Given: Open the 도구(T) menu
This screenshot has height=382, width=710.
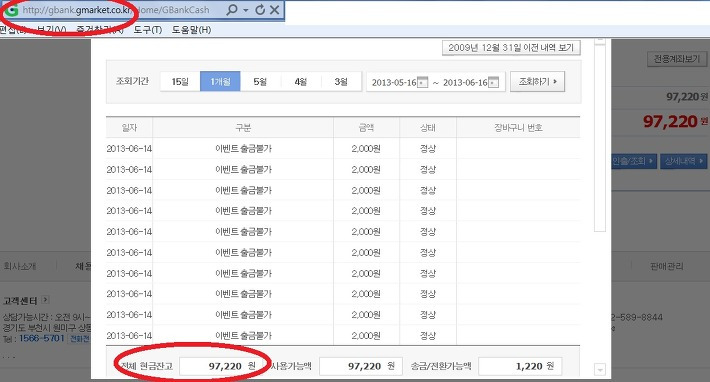Looking at the screenshot, I should point(148,30).
